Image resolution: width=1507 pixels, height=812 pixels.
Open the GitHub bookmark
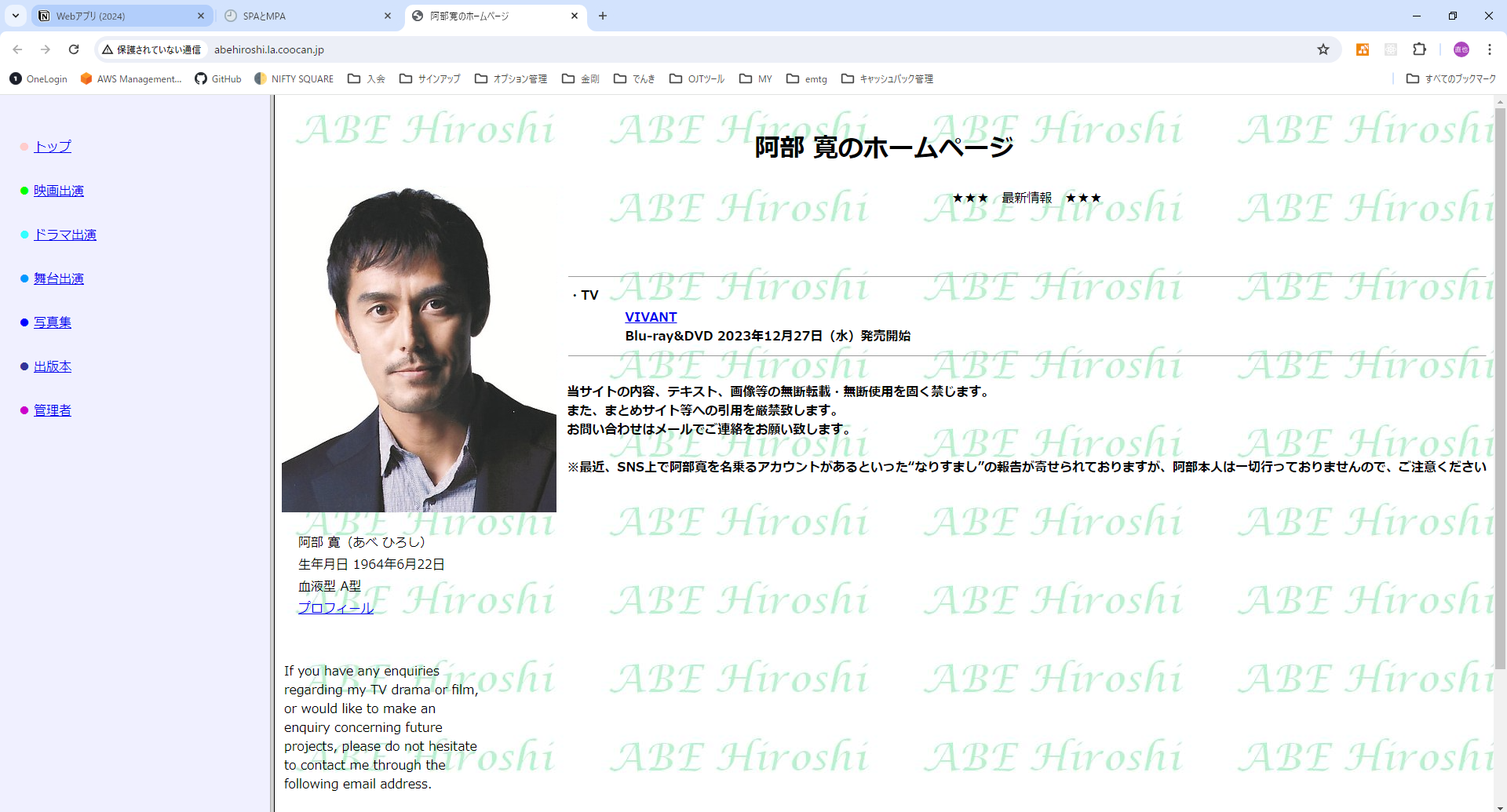[218, 78]
